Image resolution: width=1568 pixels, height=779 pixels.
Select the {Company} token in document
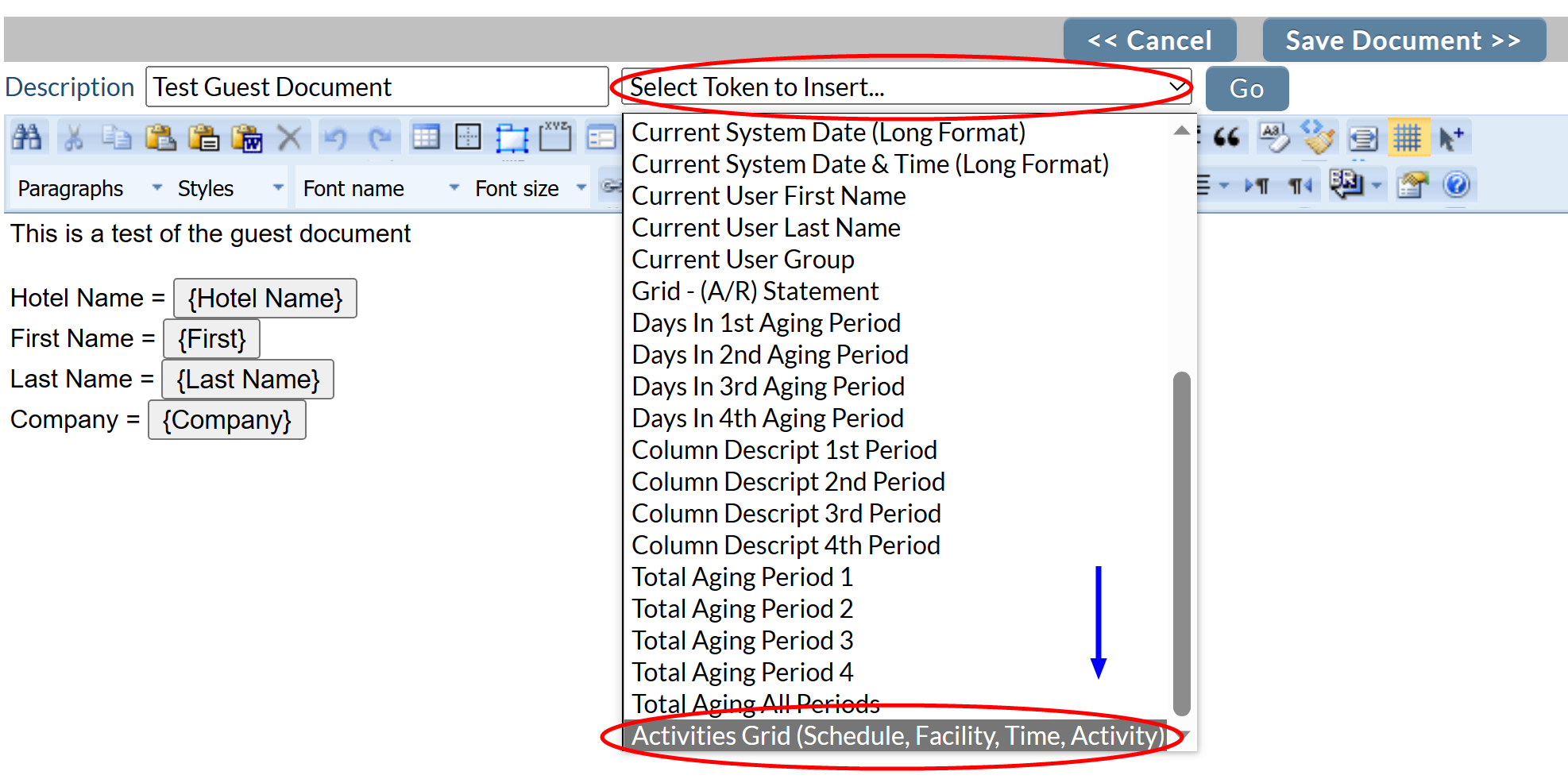coord(227,419)
